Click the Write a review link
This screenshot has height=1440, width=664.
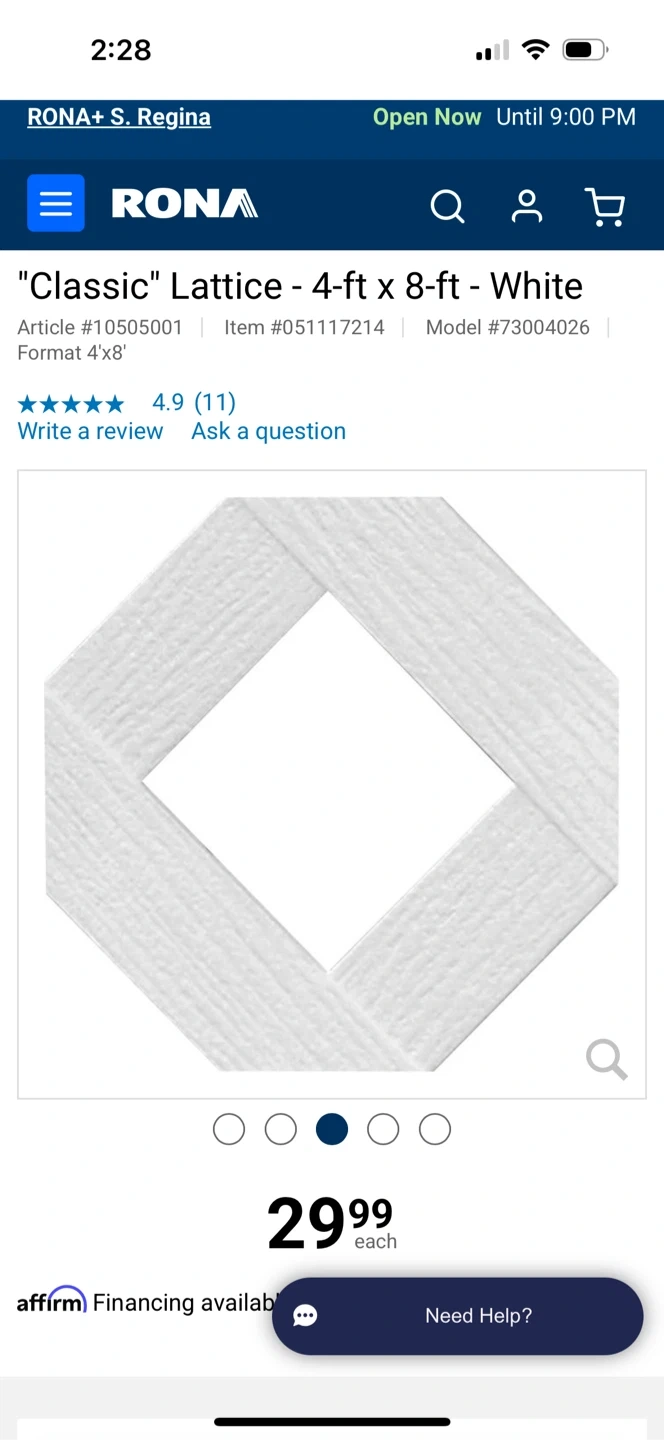pos(90,431)
